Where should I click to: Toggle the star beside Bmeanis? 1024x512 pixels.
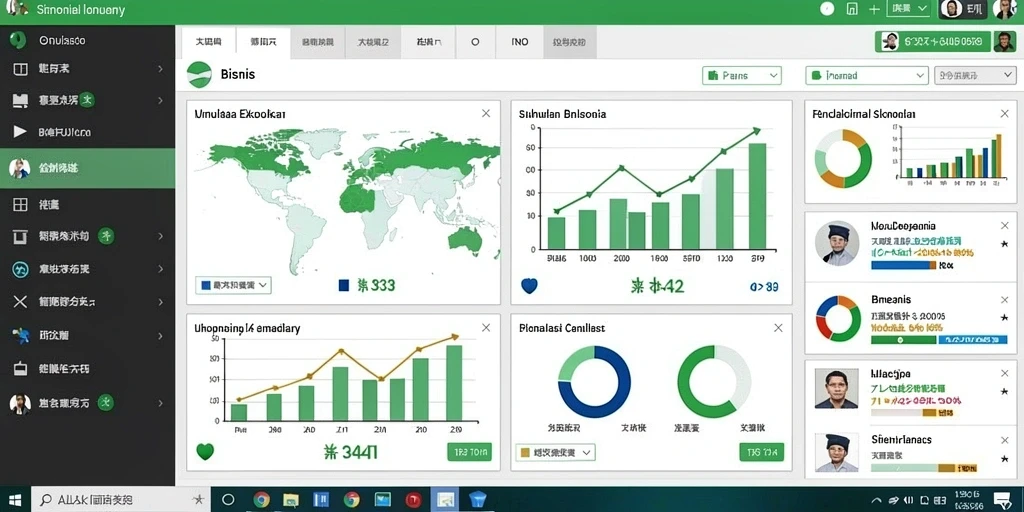1004,317
